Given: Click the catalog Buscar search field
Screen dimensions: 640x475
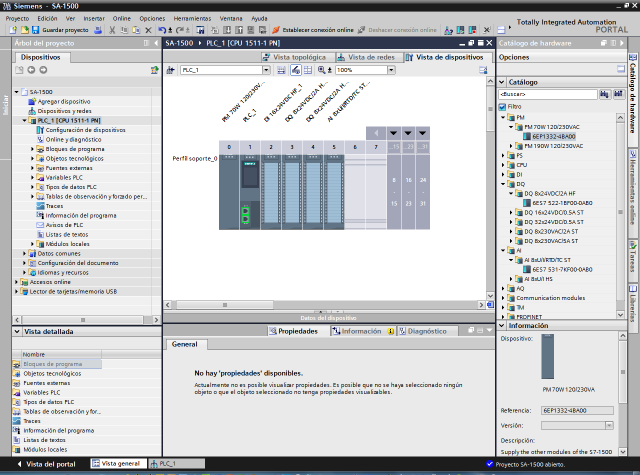Looking at the screenshot, I should 548,94.
